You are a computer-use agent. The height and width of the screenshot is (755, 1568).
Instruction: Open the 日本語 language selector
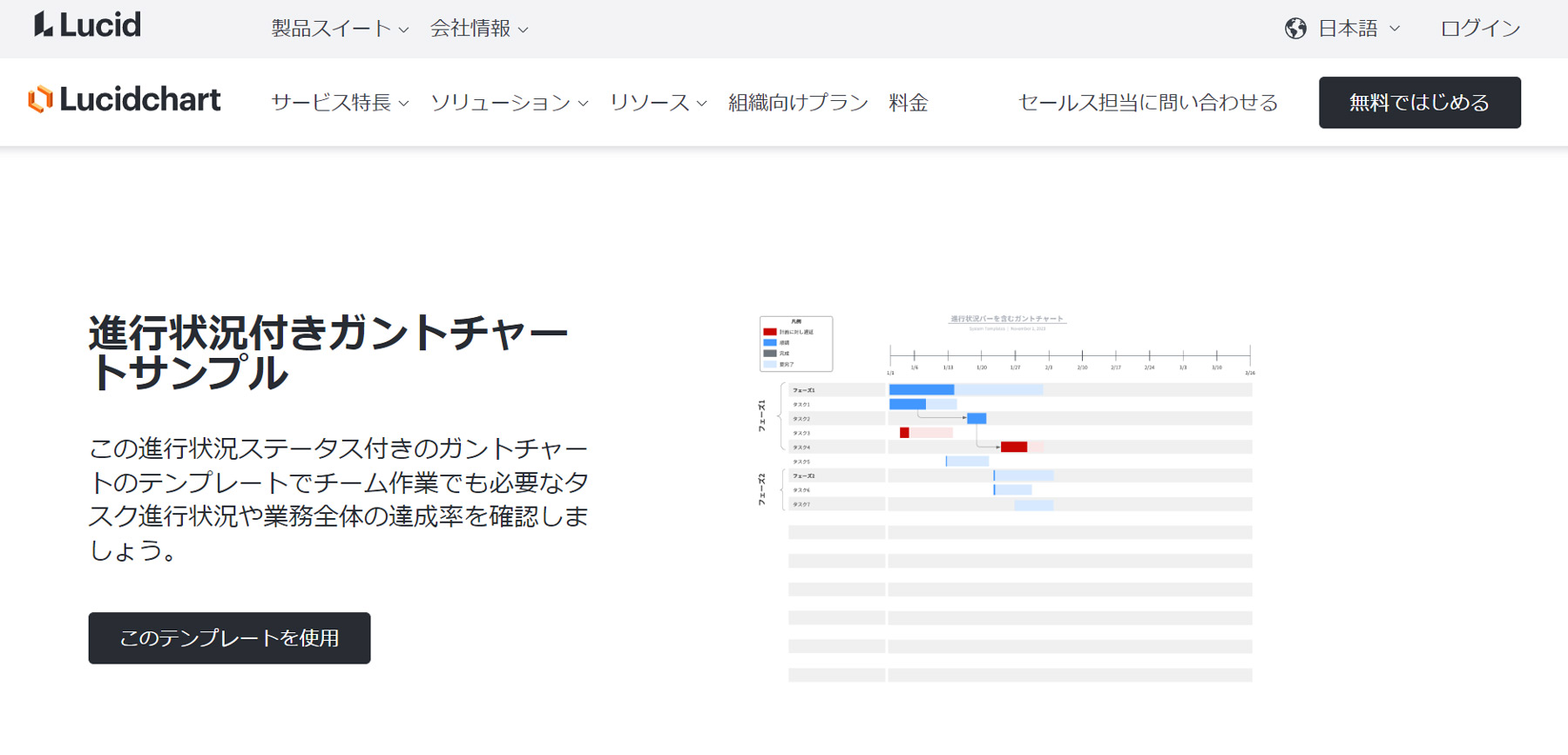[1359, 29]
